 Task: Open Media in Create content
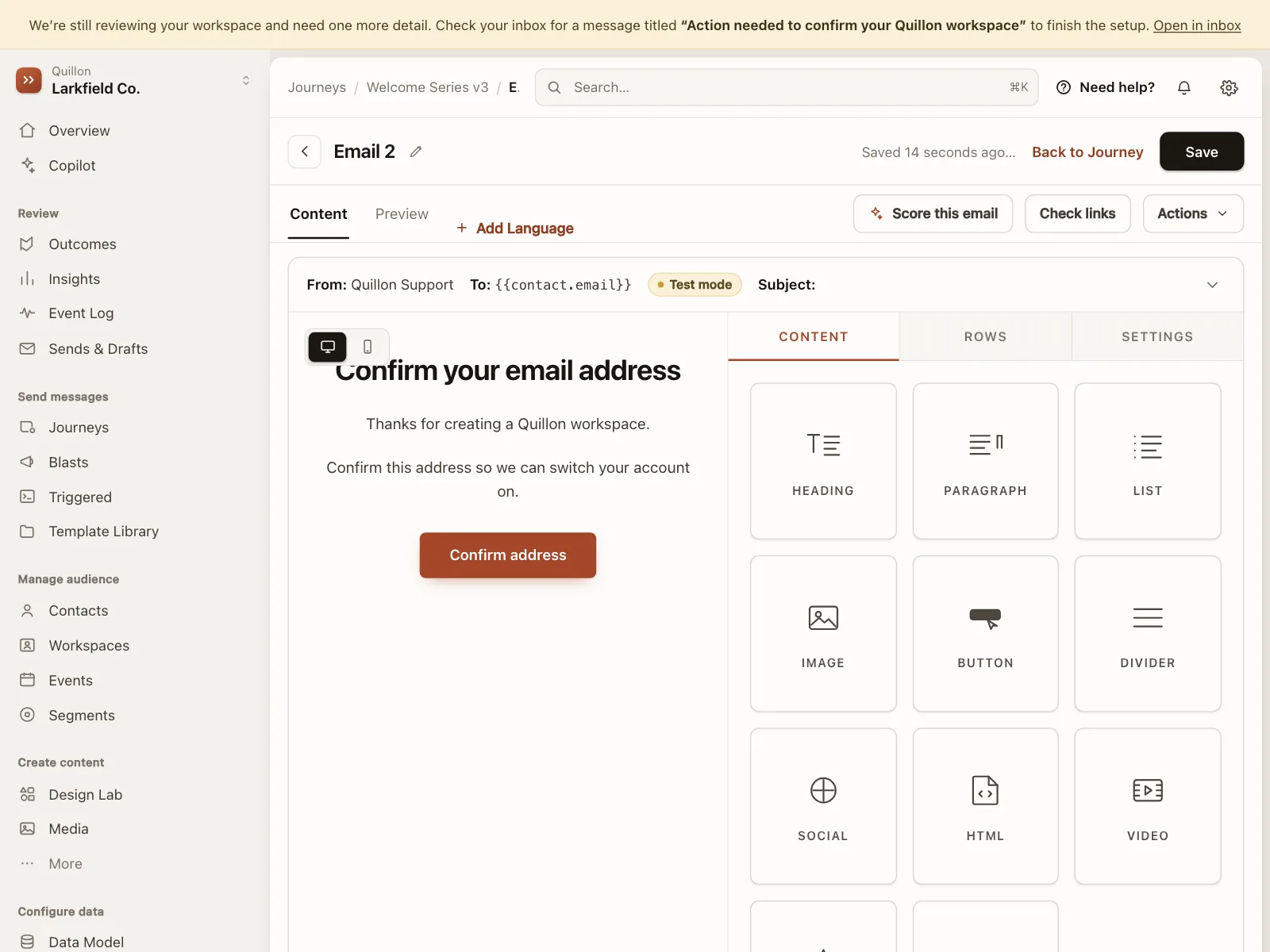click(x=68, y=829)
